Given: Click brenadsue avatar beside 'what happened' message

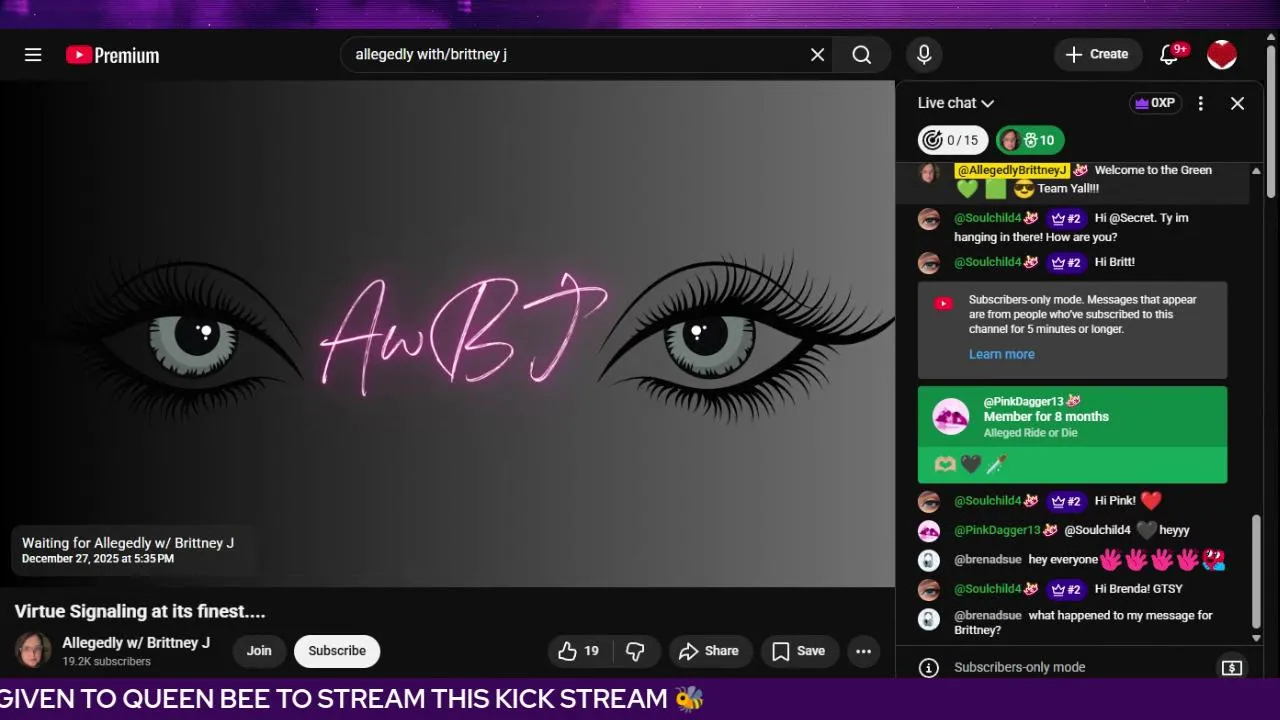Looking at the screenshot, I should click(x=929, y=619).
